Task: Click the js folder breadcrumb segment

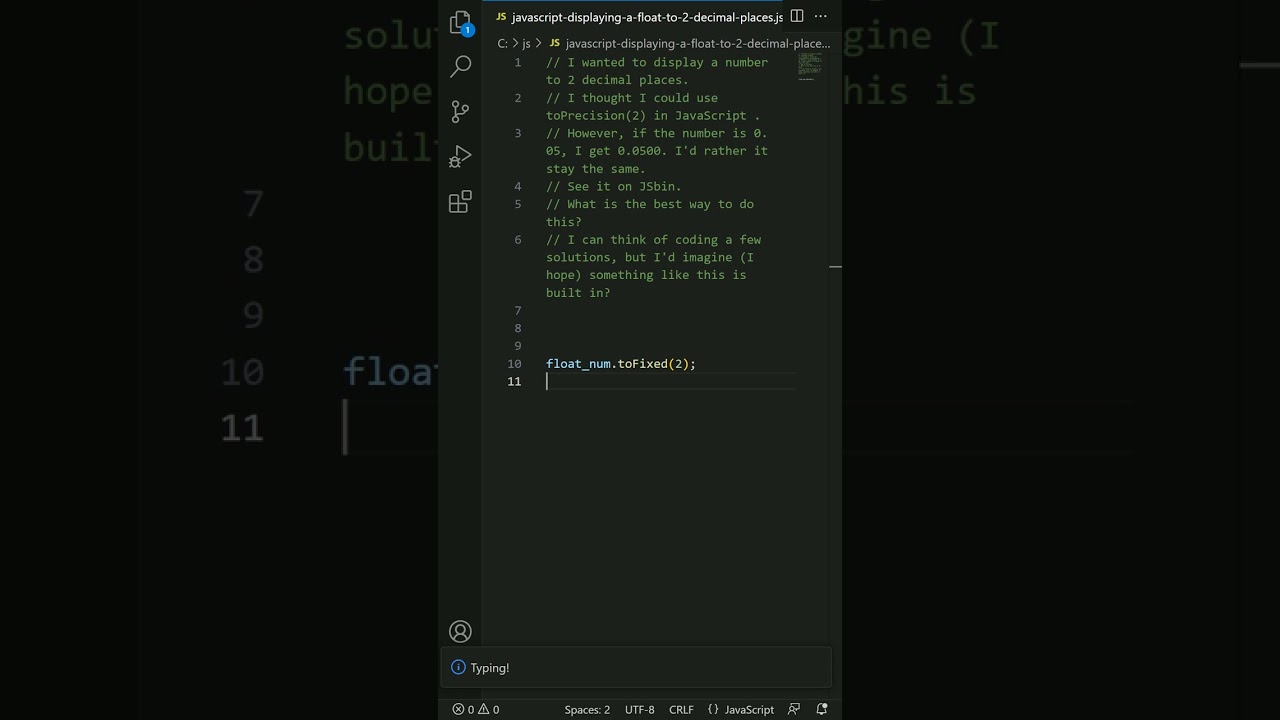Action: [526, 43]
